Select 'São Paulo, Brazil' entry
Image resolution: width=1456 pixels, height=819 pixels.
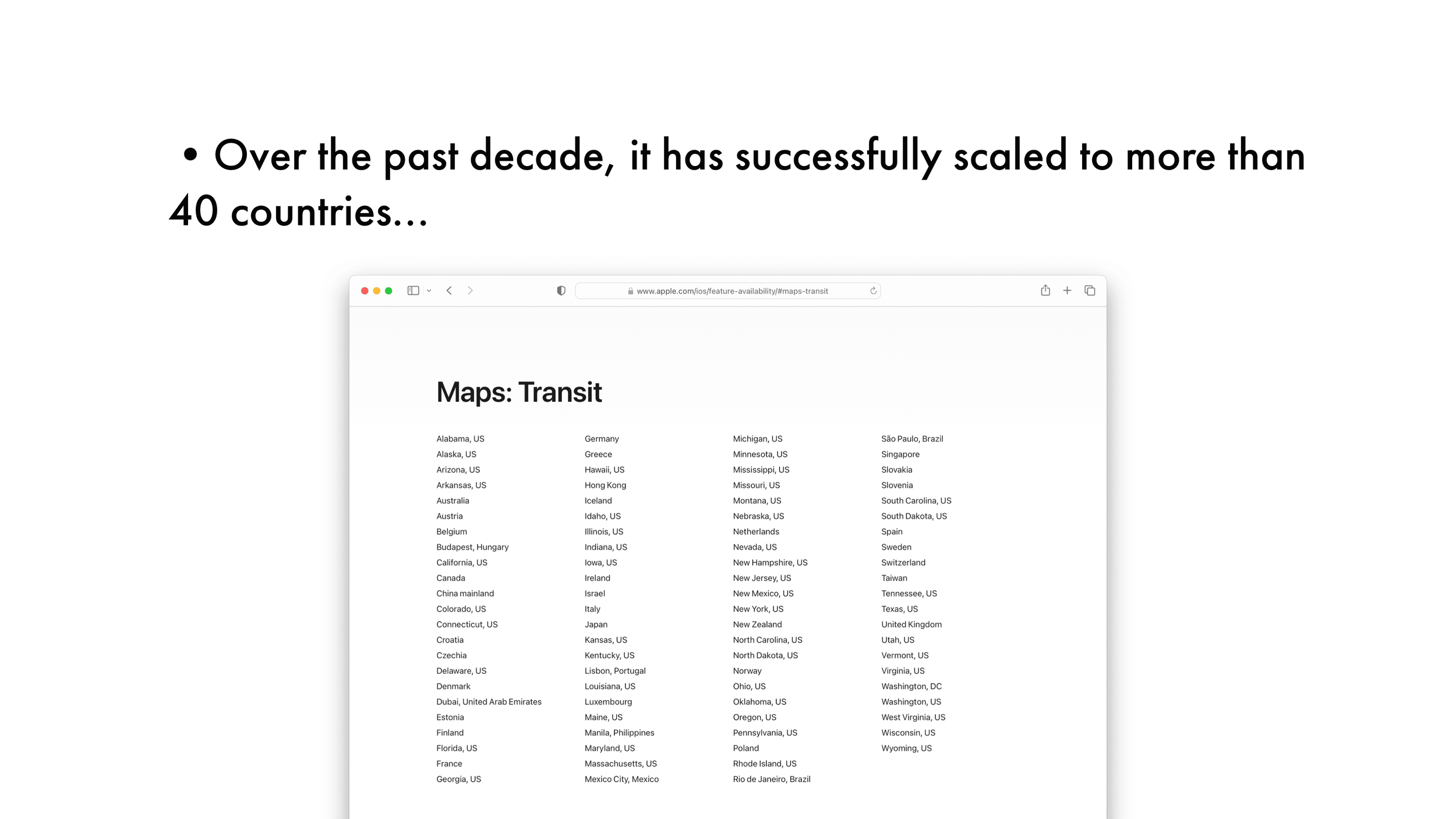point(911,439)
